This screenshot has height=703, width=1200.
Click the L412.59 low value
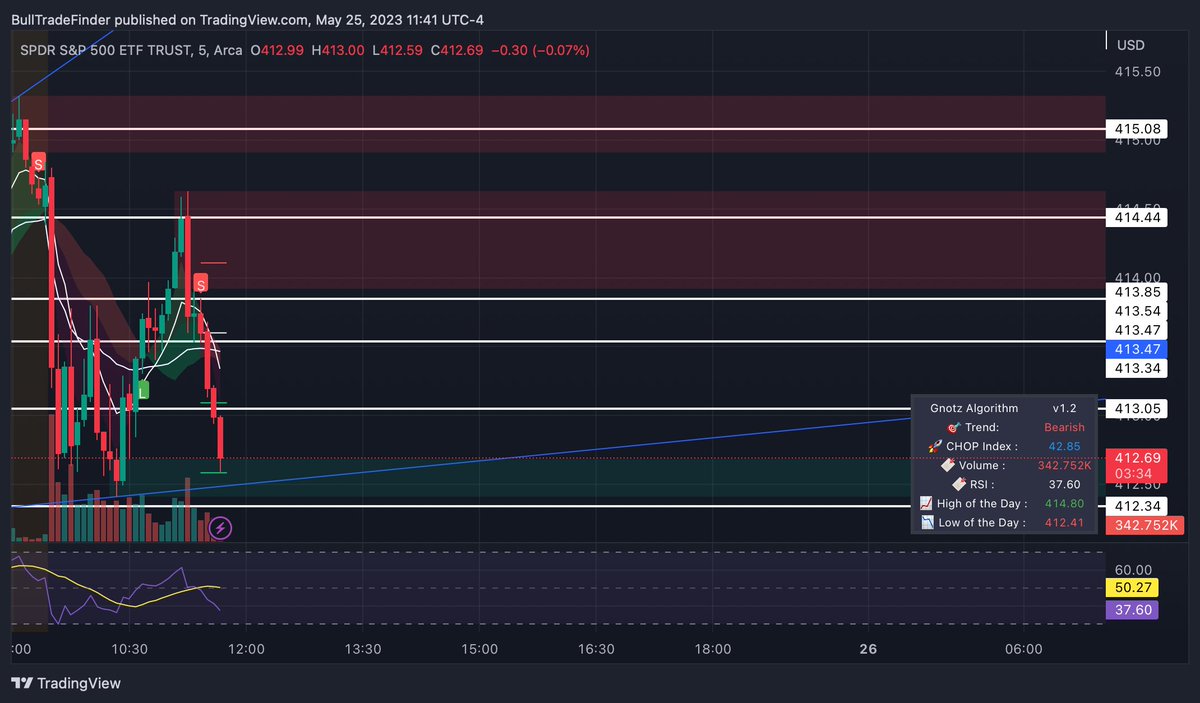tap(398, 50)
